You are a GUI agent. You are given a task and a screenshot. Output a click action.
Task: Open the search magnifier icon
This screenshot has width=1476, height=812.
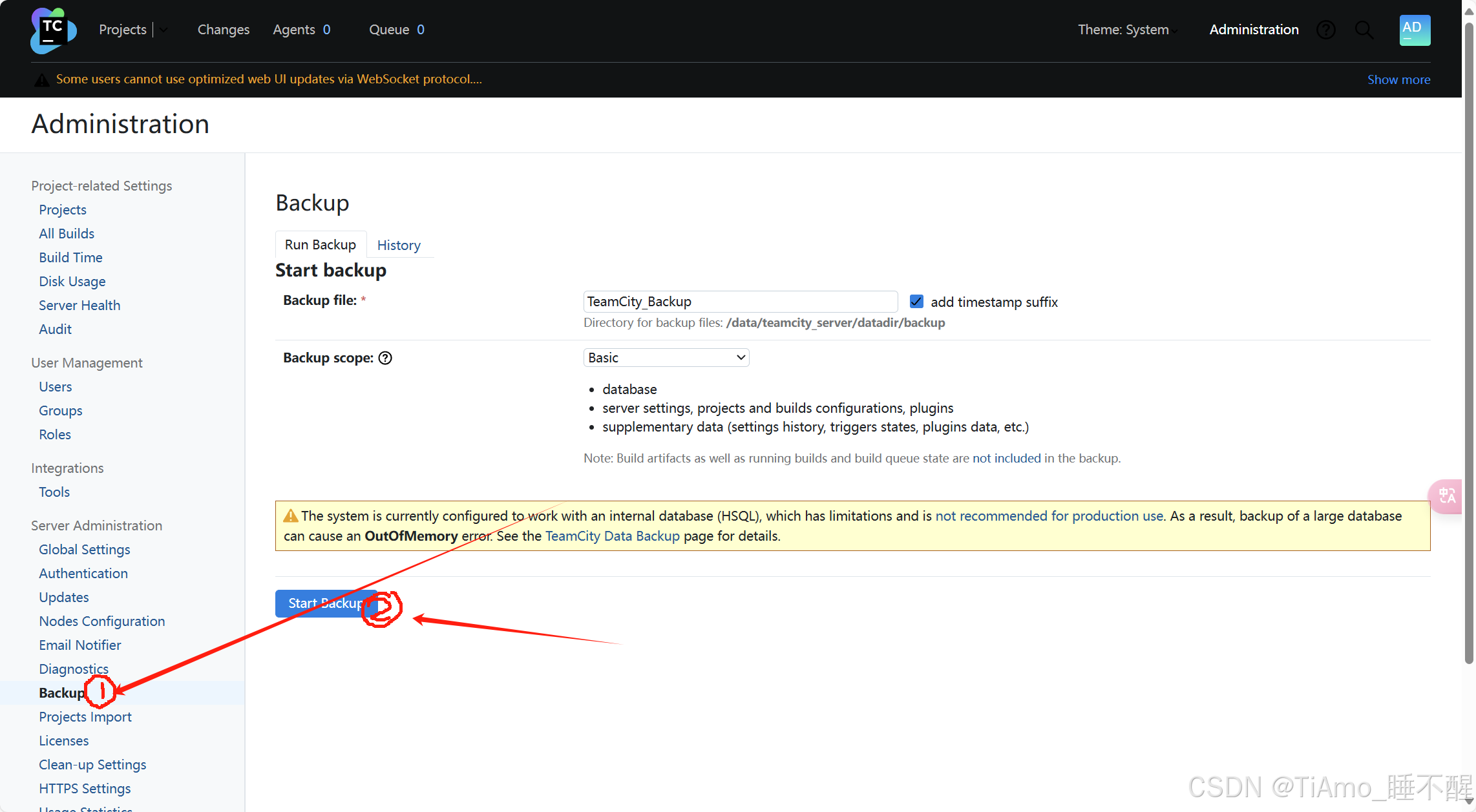[1364, 30]
